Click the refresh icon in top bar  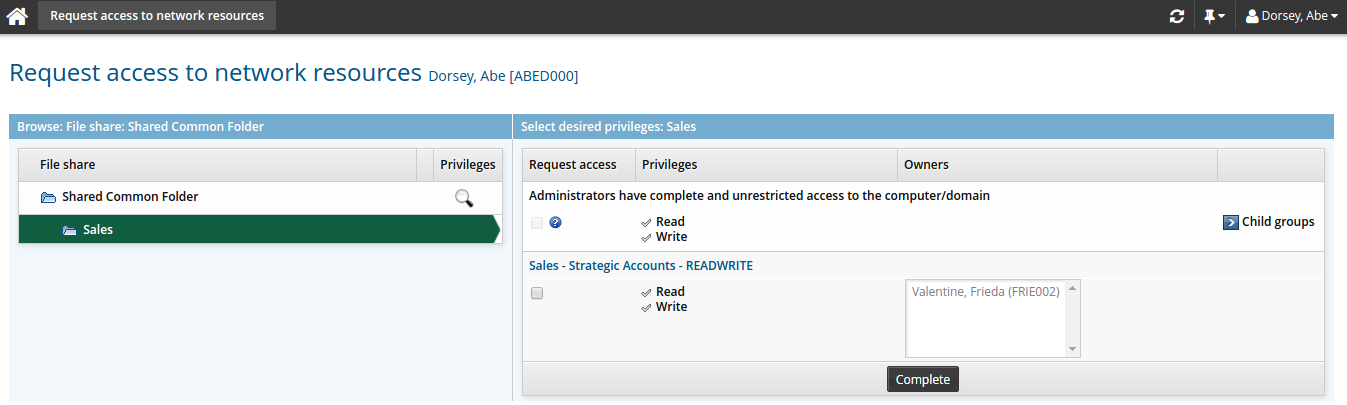click(1177, 16)
